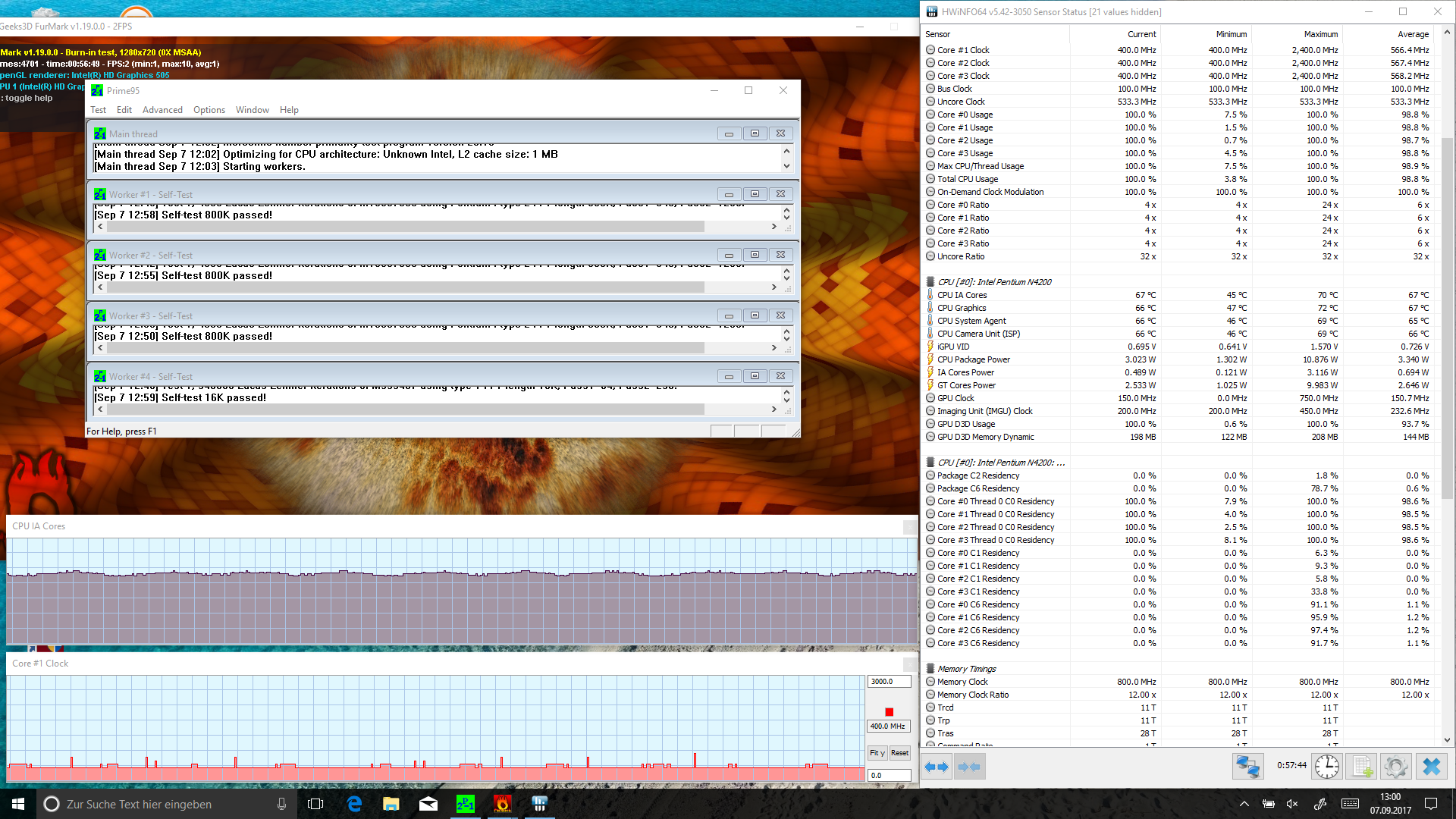Screen dimensions: 1456x819
Task: Open the Advanced menu in Prime95
Action: pyautogui.click(x=162, y=110)
